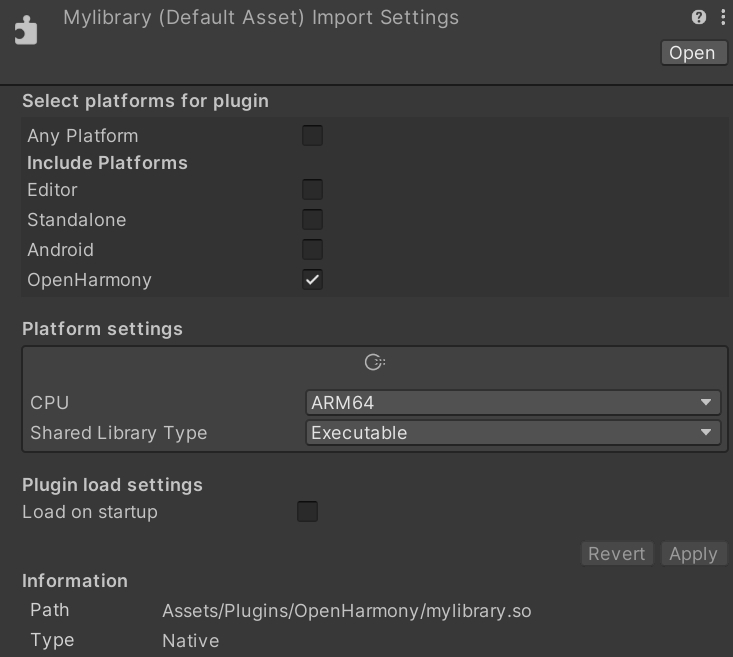Uncheck the OpenHarmony platform checkbox
The width and height of the screenshot is (733, 657).
(312, 280)
